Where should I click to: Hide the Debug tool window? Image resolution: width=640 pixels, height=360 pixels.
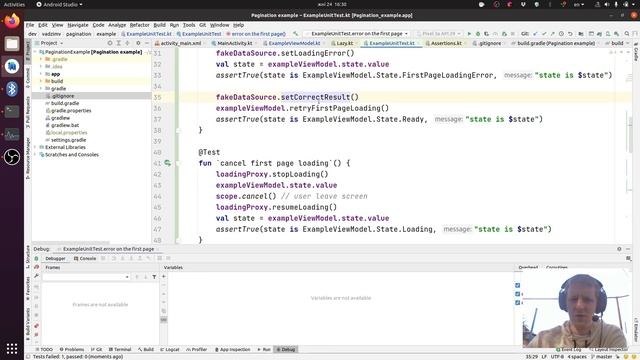pos(628,249)
